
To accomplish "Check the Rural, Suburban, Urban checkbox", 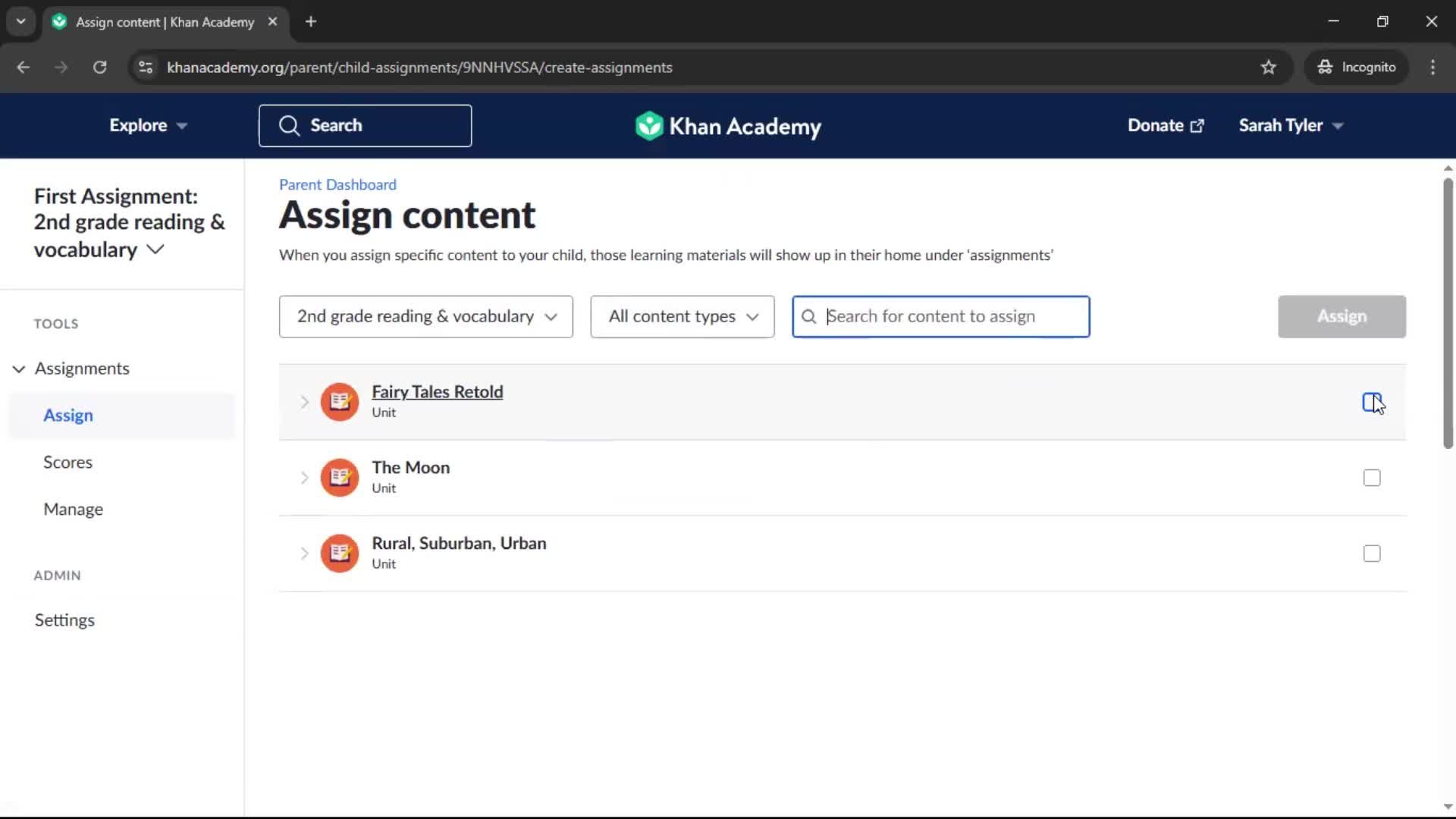I will point(1372,554).
